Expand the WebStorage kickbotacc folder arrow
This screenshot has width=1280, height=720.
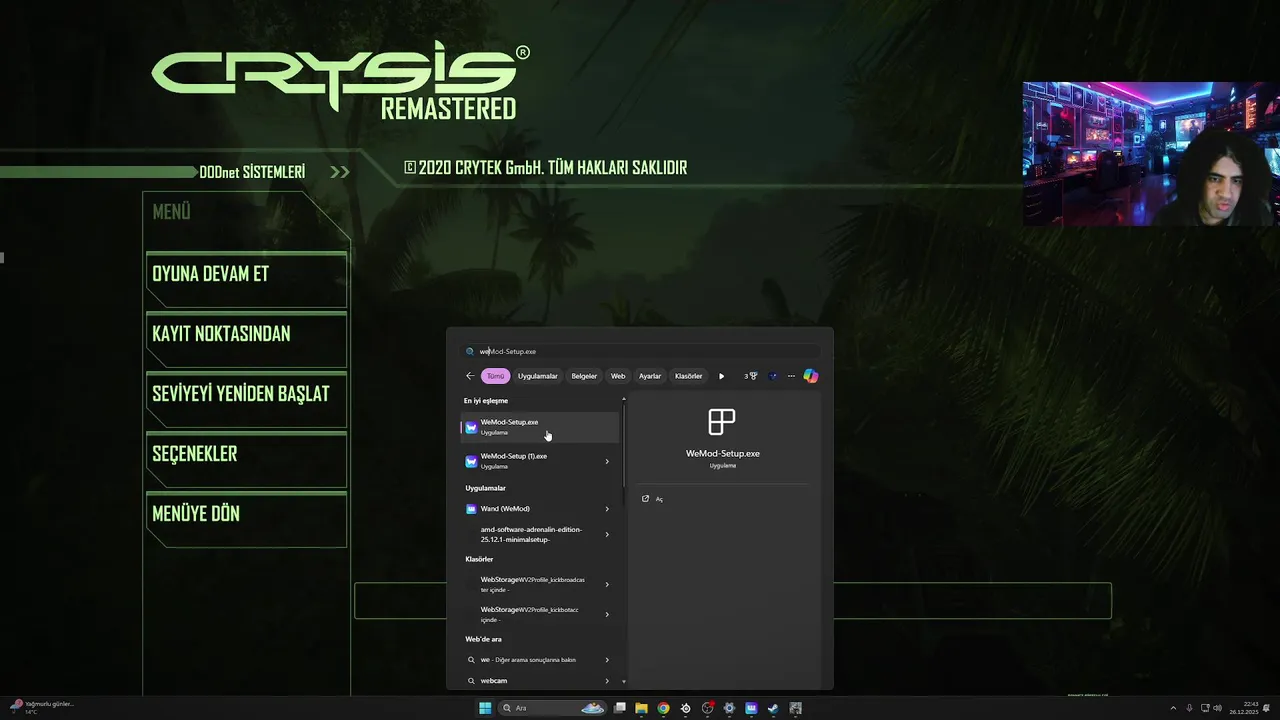[607, 614]
